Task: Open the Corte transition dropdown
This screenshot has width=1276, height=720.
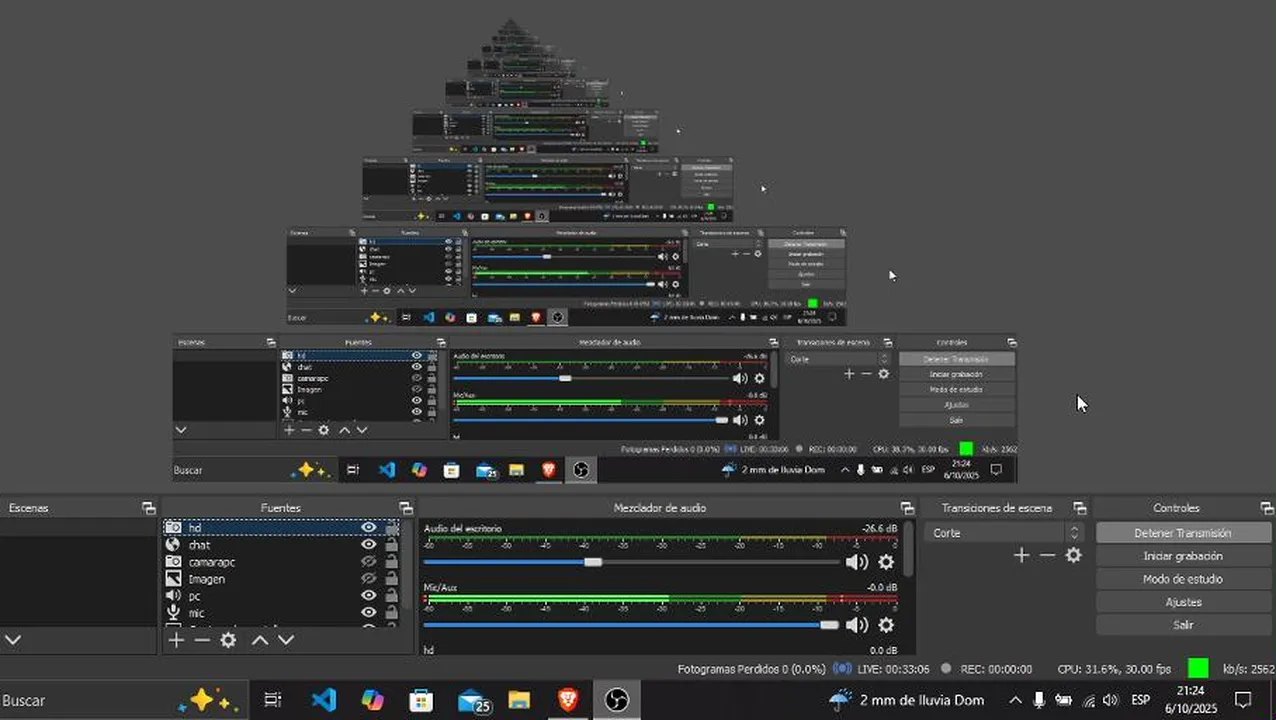Action: tap(1004, 533)
